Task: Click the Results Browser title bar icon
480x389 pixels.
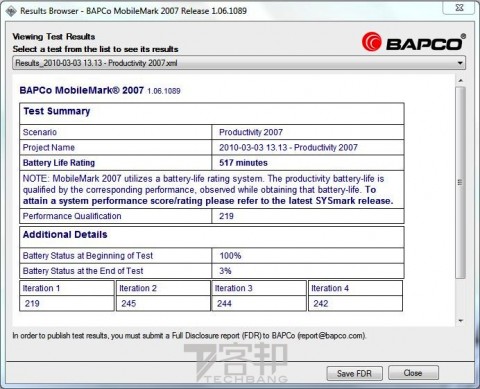Action: pyautogui.click(x=11, y=11)
